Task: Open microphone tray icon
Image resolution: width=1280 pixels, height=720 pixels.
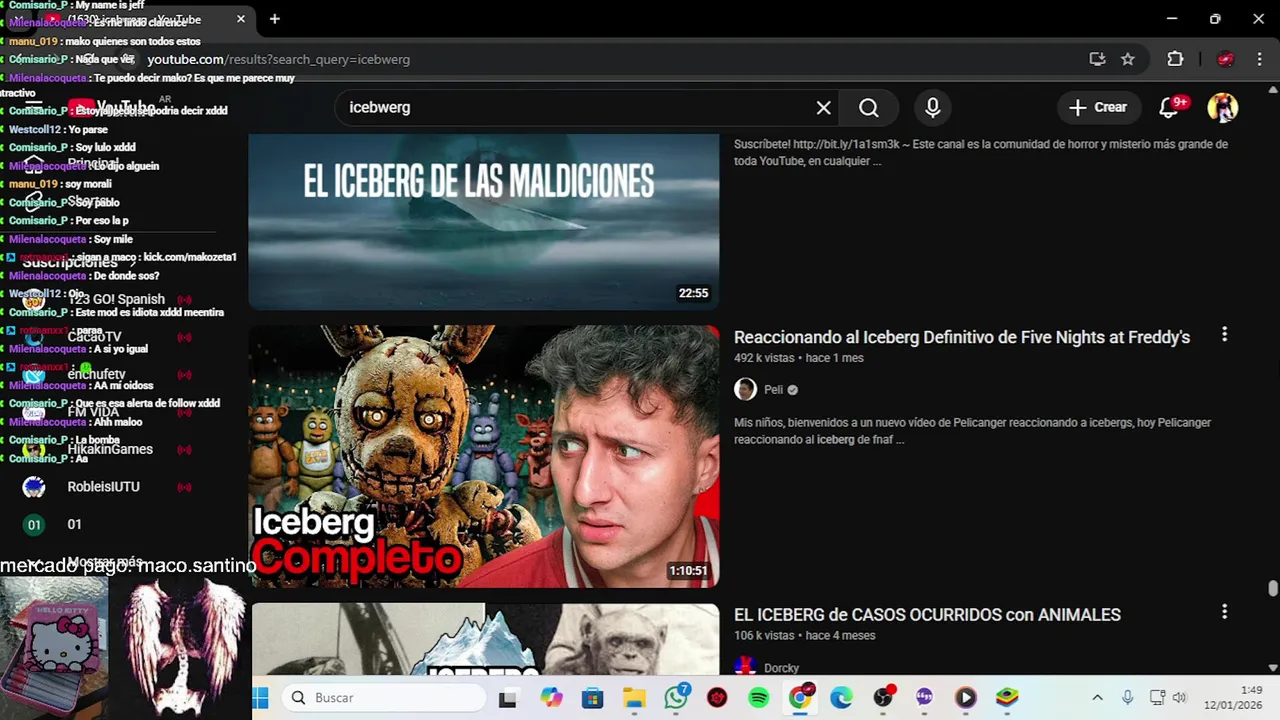Action: tap(1127, 698)
